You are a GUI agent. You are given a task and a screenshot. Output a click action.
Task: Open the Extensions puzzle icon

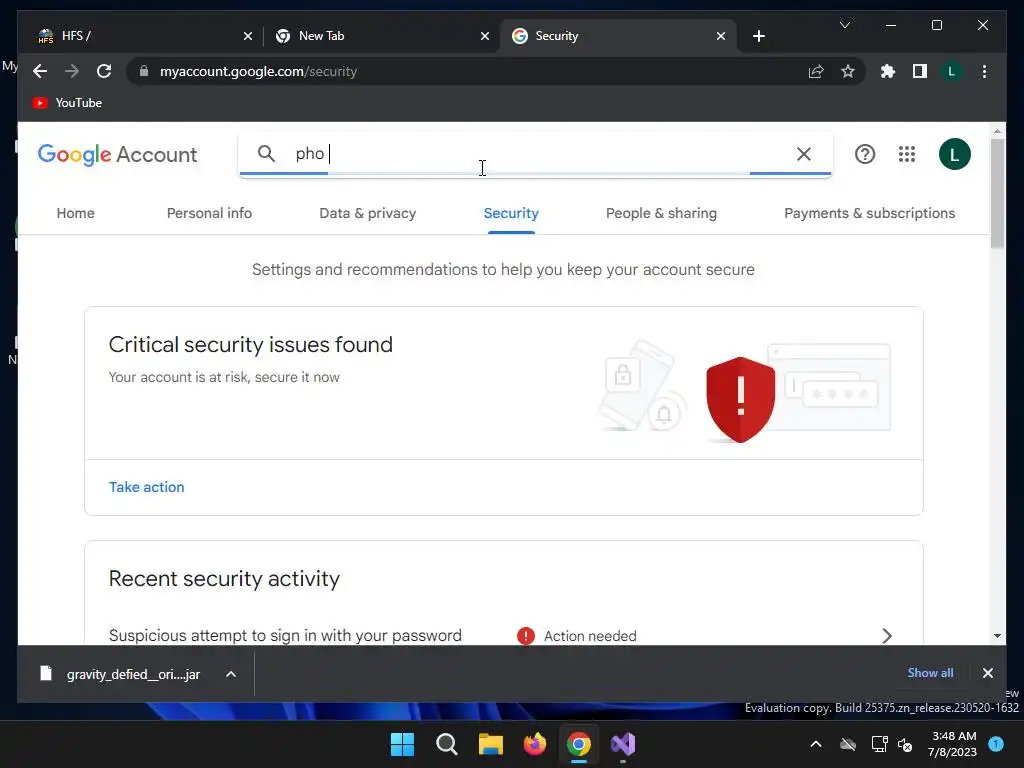888,71
